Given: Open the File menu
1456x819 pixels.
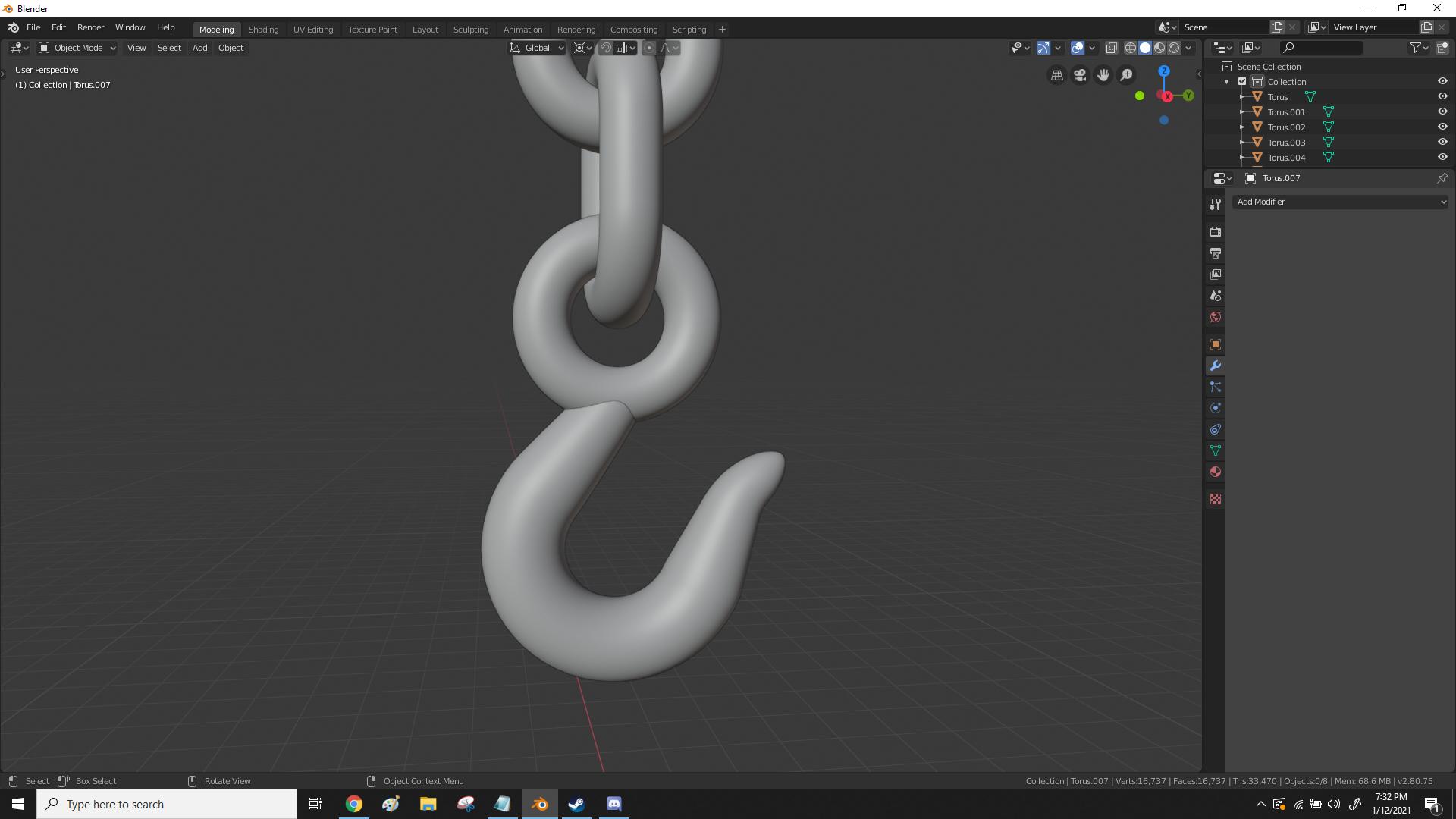Looking at the screenshot, I should pos(33,27).
